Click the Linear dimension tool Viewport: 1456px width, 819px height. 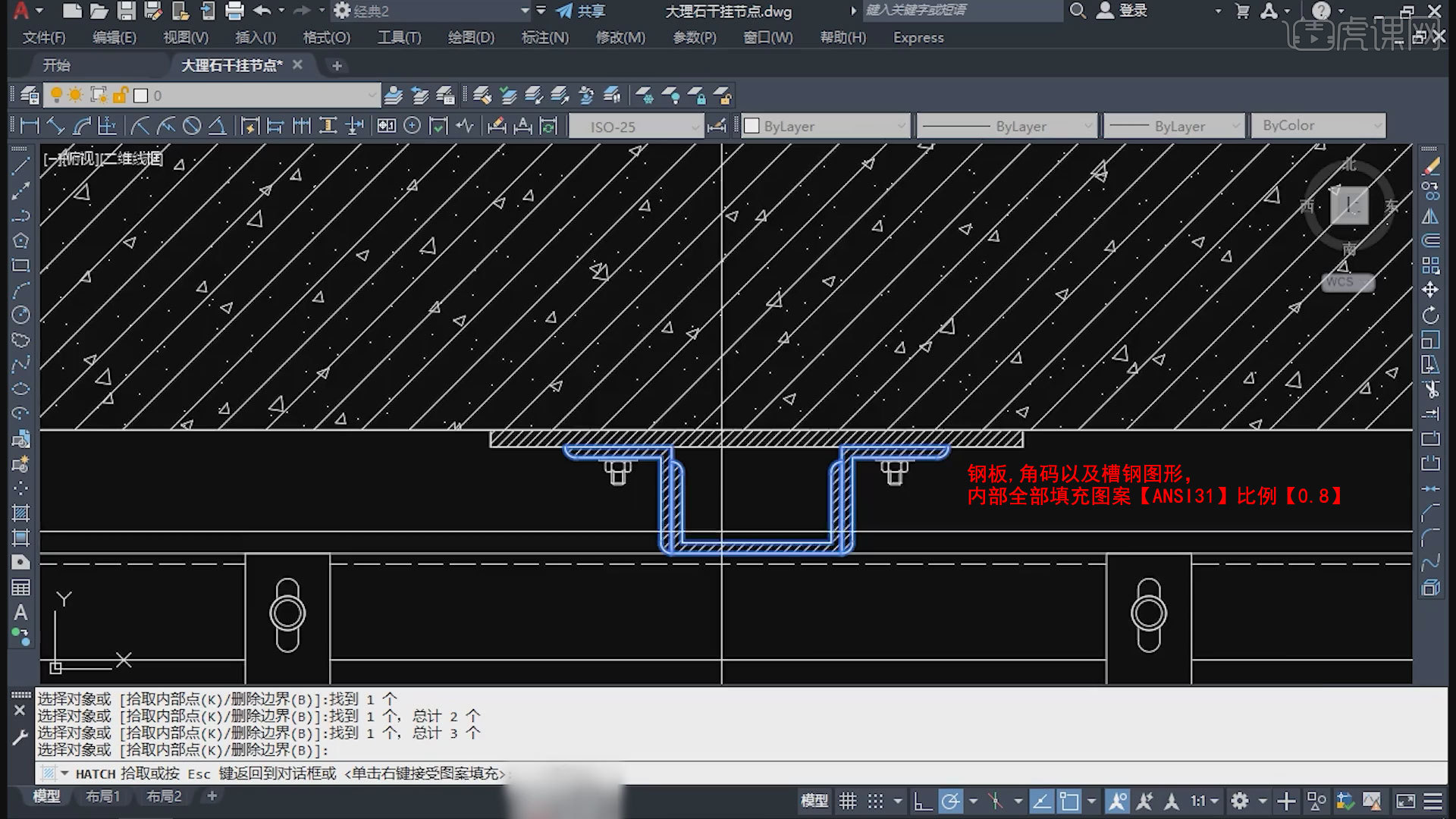[30, 126]
